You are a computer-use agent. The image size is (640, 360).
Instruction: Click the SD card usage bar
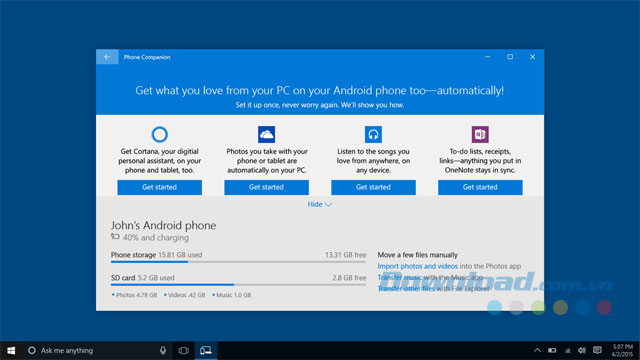[238, 284]
